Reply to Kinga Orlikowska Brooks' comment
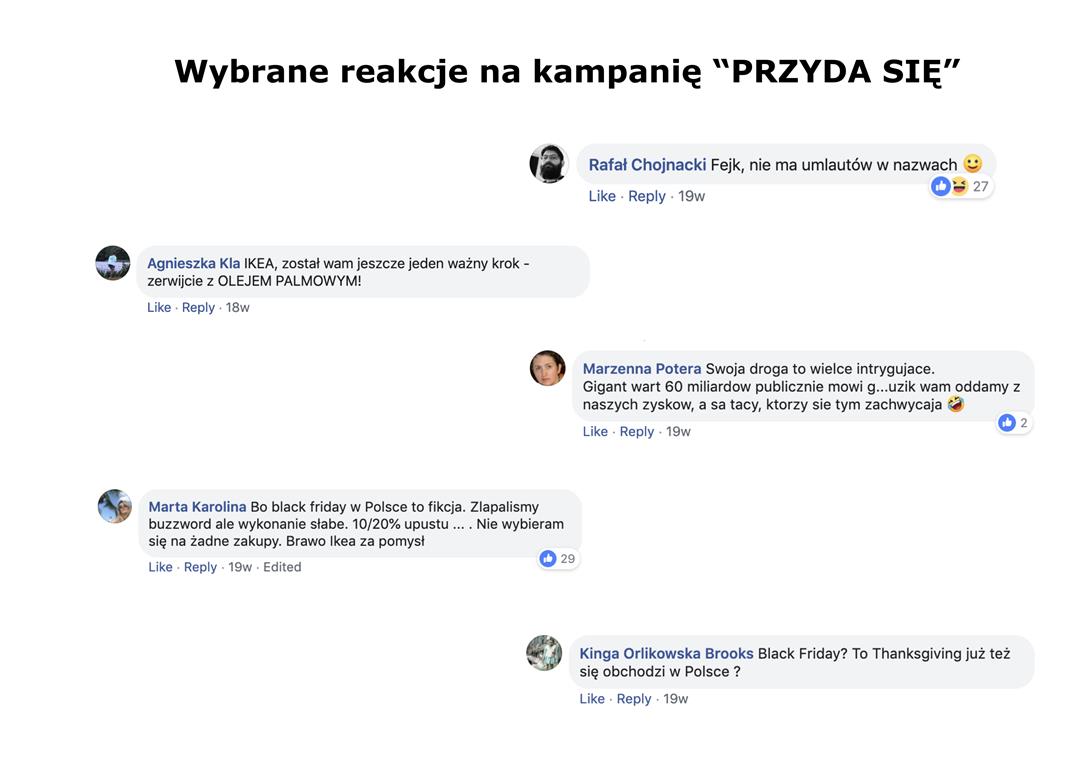The height and width of the screenshot is (768, 1086). coord(634,699)
